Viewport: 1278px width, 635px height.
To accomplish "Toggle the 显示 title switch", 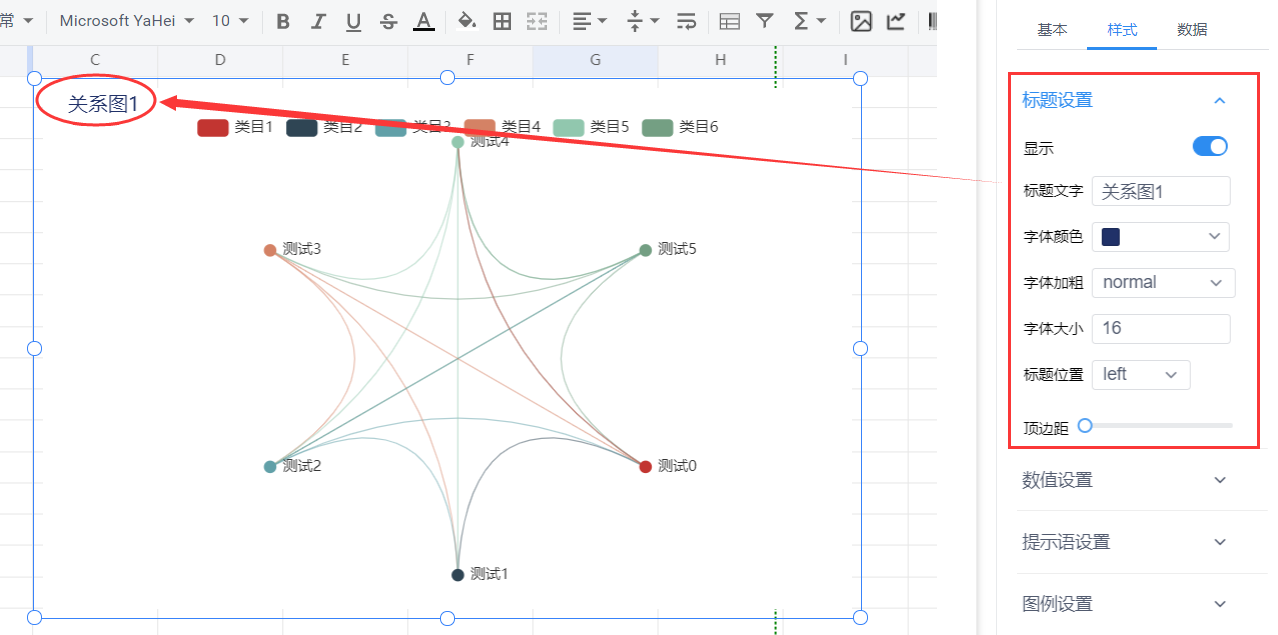I will pos(1210,147).
